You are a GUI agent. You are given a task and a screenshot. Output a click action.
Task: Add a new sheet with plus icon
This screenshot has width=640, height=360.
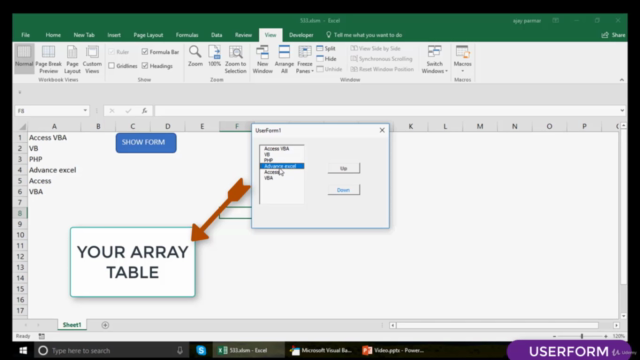tap(105, 325)
